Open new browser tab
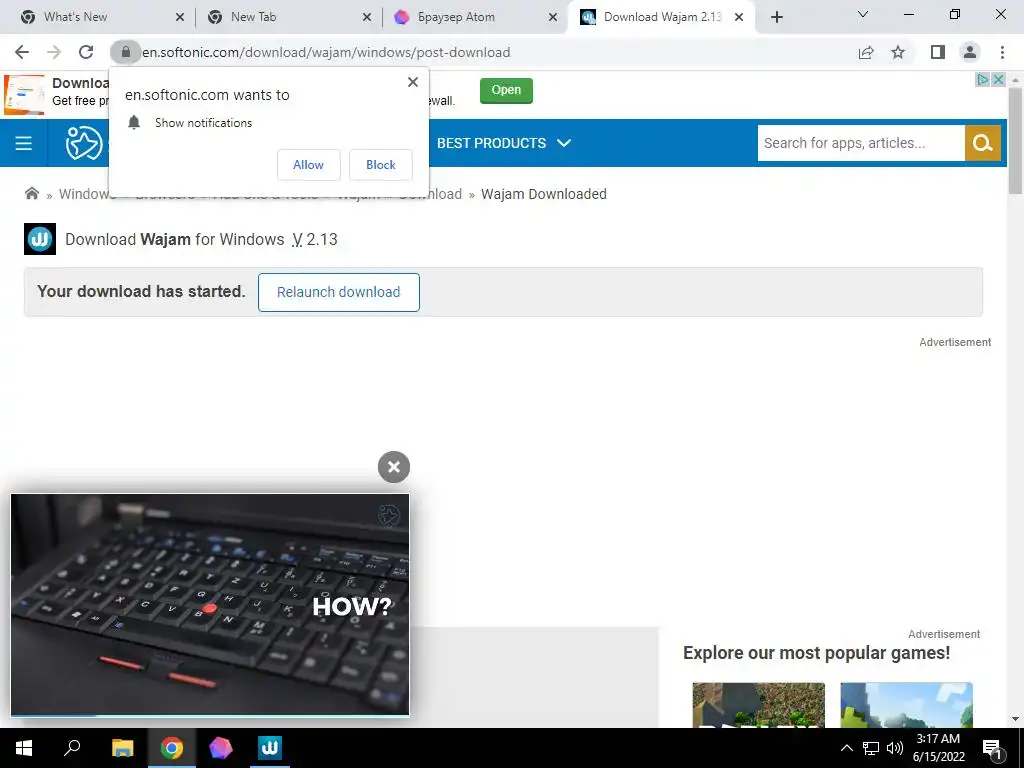Viewport: 1024px width, 768px height. pyautogui.click(x=776, y=17)
